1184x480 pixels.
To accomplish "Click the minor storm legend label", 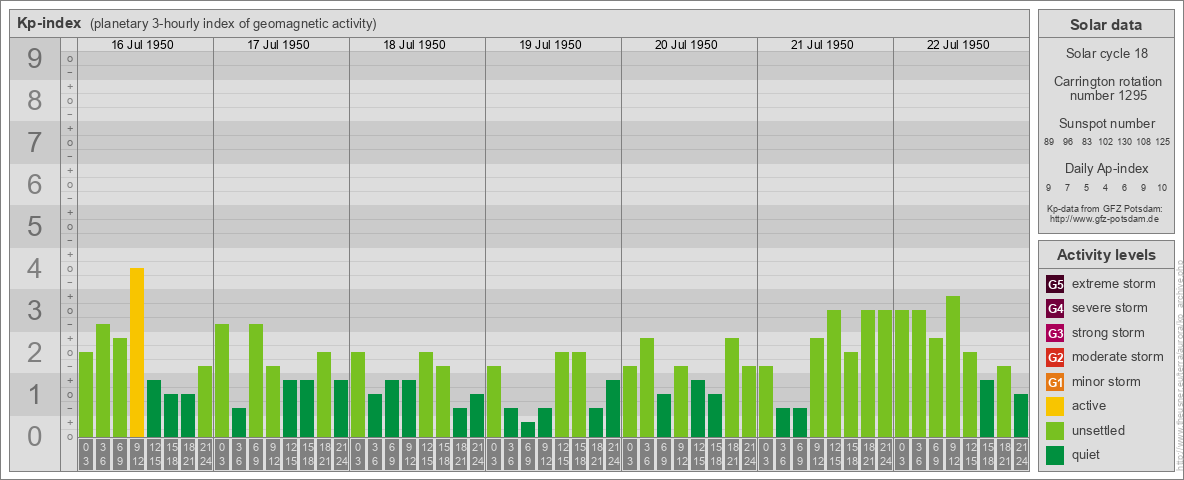I will 1106,381.
